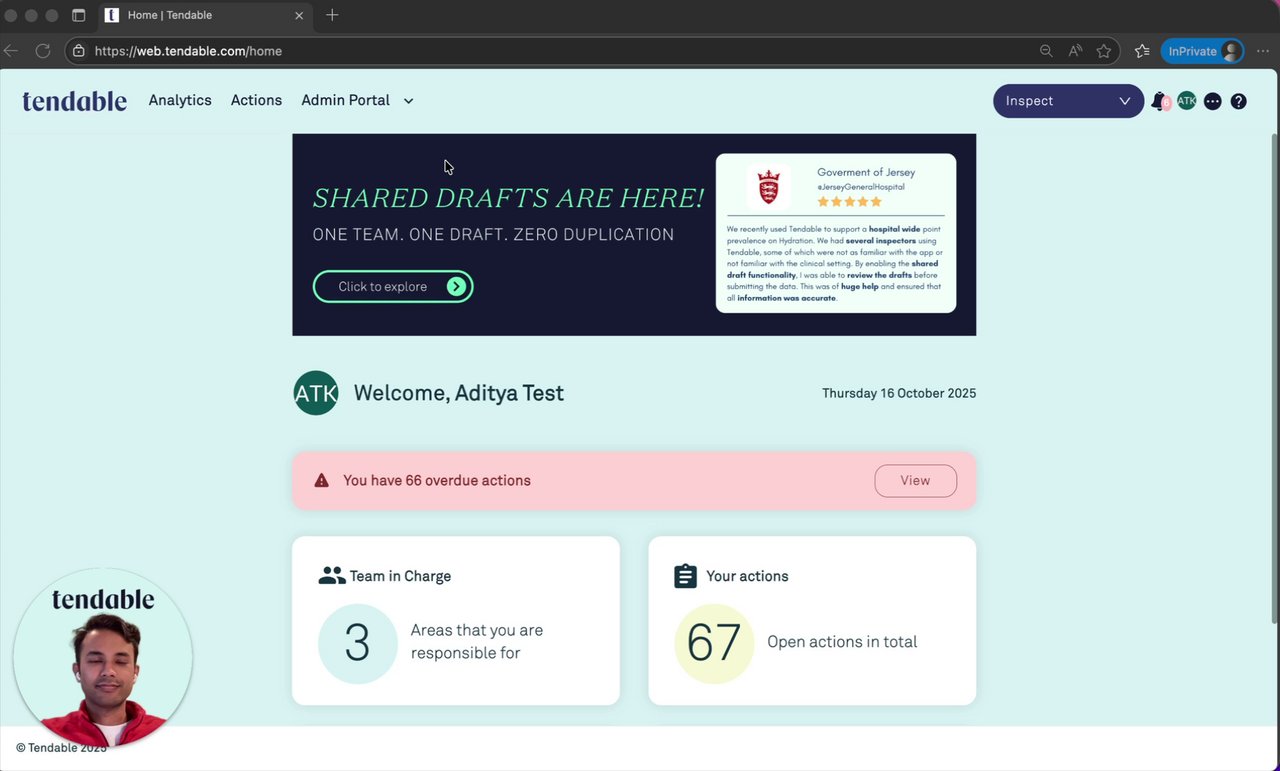Open the Your actions card
1280x771 pixels.
pos(812,621)
